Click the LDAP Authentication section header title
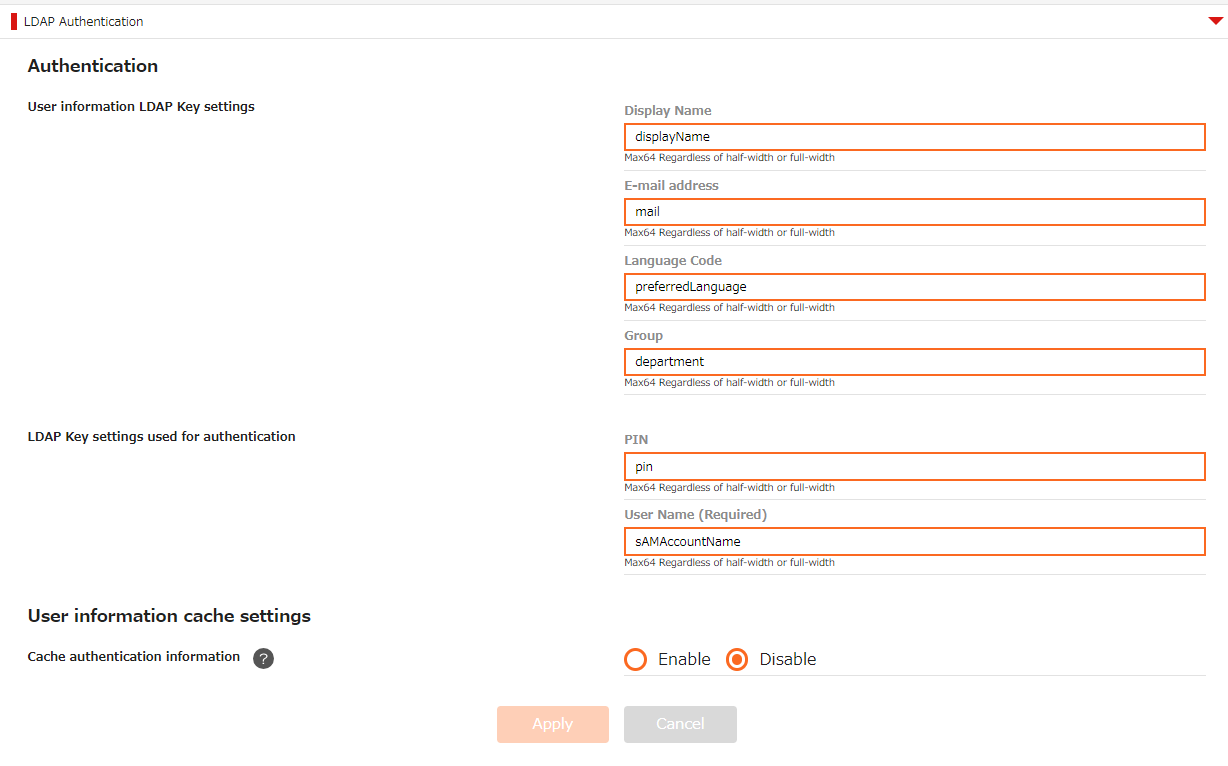1228x766 pixels. [x=83, y=21]
